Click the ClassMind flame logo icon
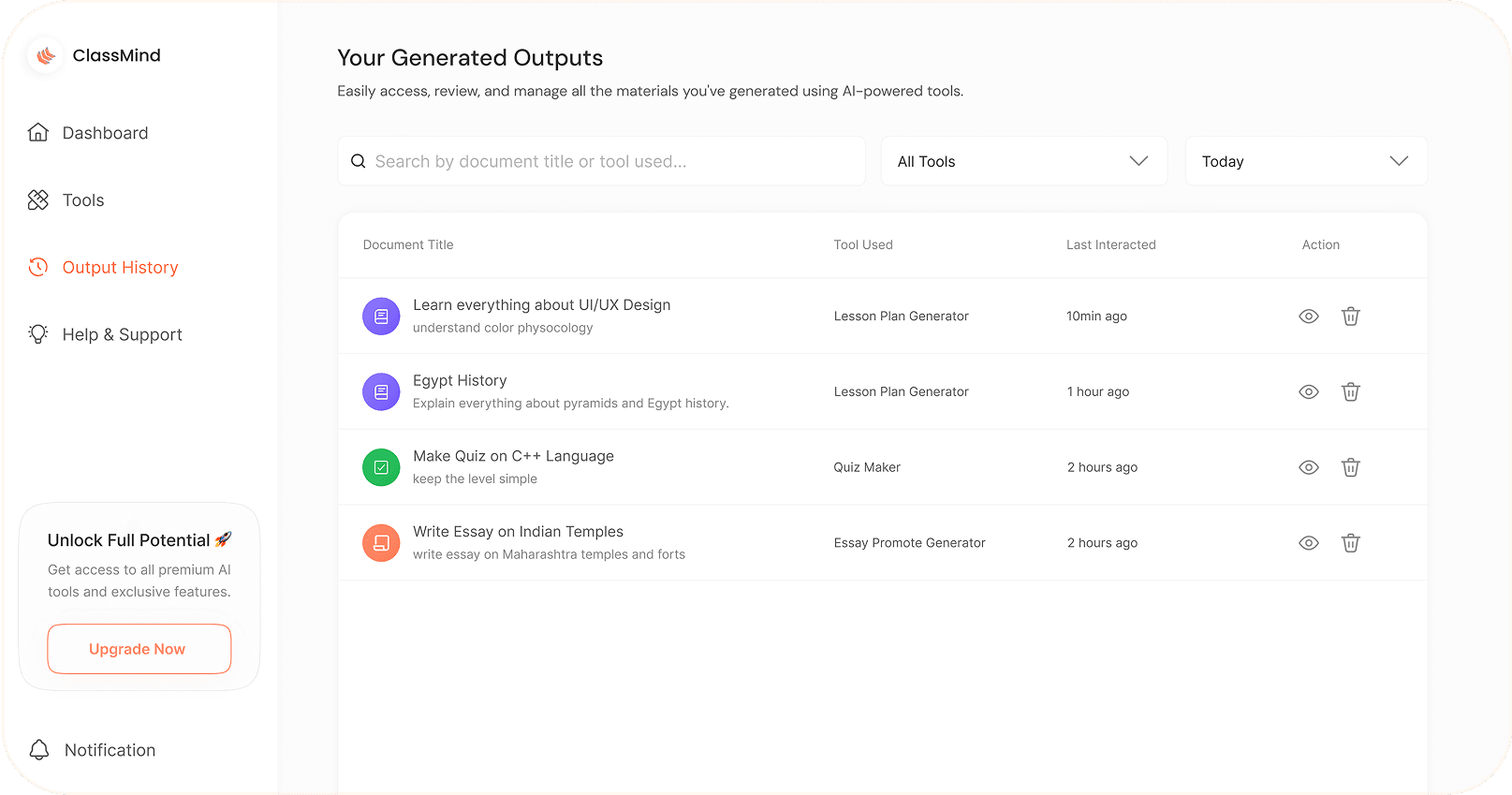The width and height of the screenshot is (1512, 795). point(45,56)
